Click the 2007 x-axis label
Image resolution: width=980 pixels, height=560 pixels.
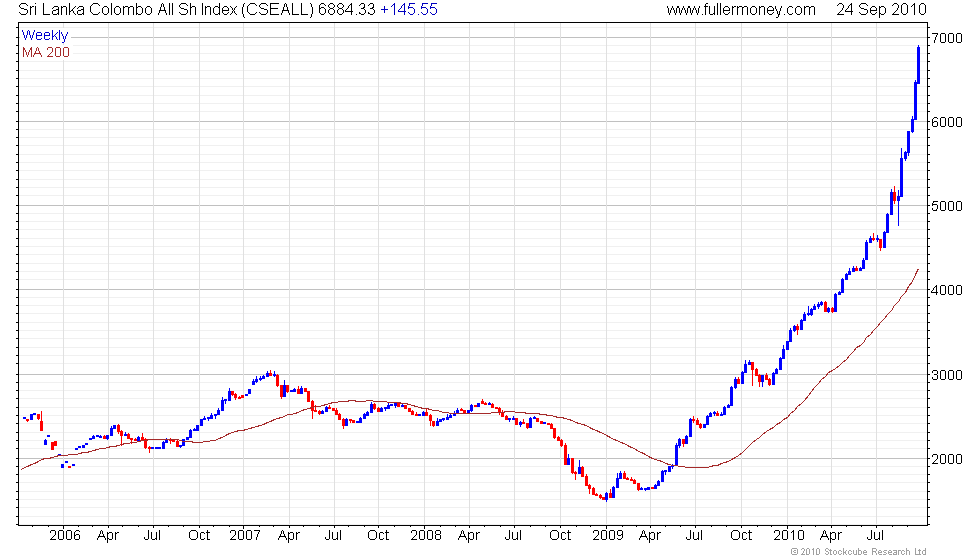244,535
